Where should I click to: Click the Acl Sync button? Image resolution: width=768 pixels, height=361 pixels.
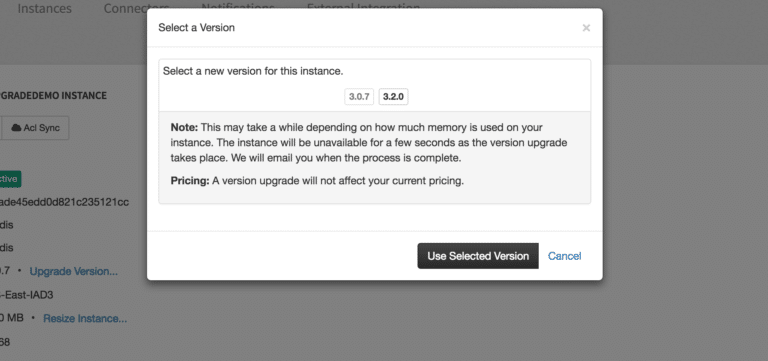coord(36,128)
